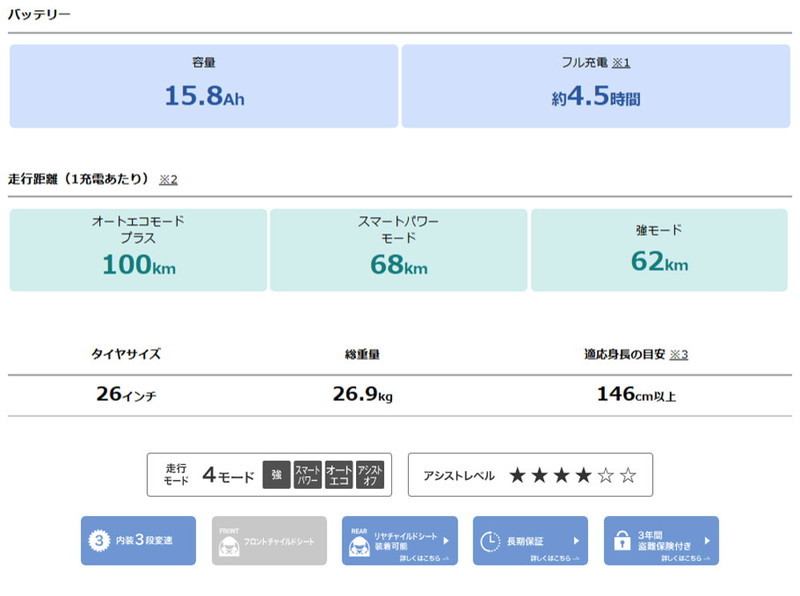Click the スマートパワーモード 68km panel
Image resolution: width=800 pixels, height=596 pixels.
coord(398,250)
